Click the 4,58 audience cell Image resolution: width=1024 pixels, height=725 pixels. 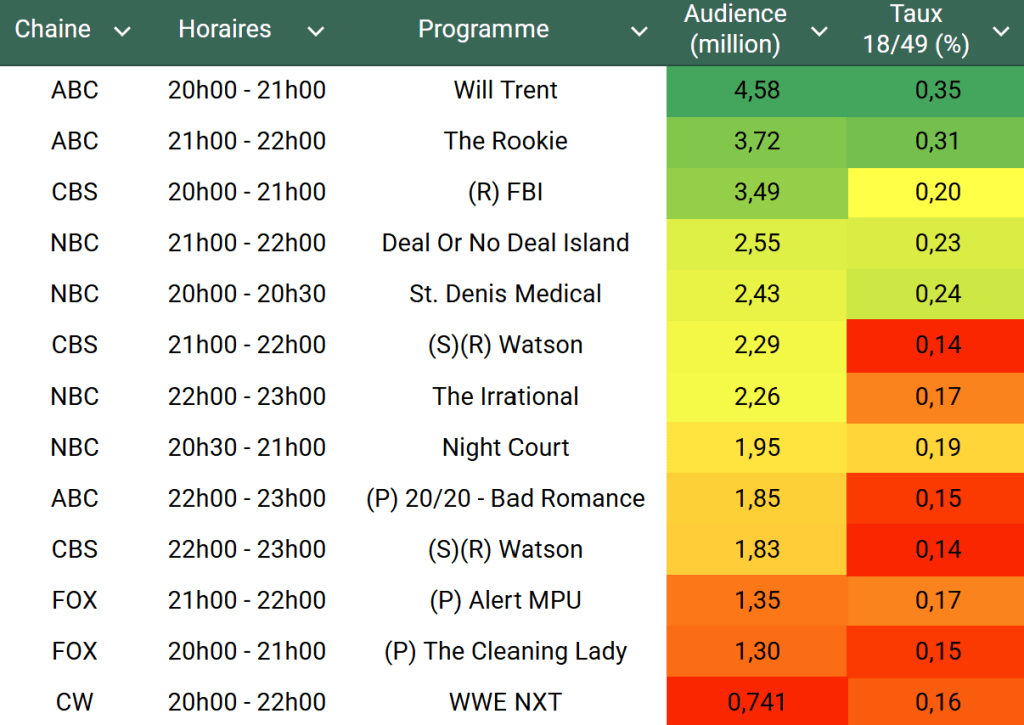coord(756,90)
